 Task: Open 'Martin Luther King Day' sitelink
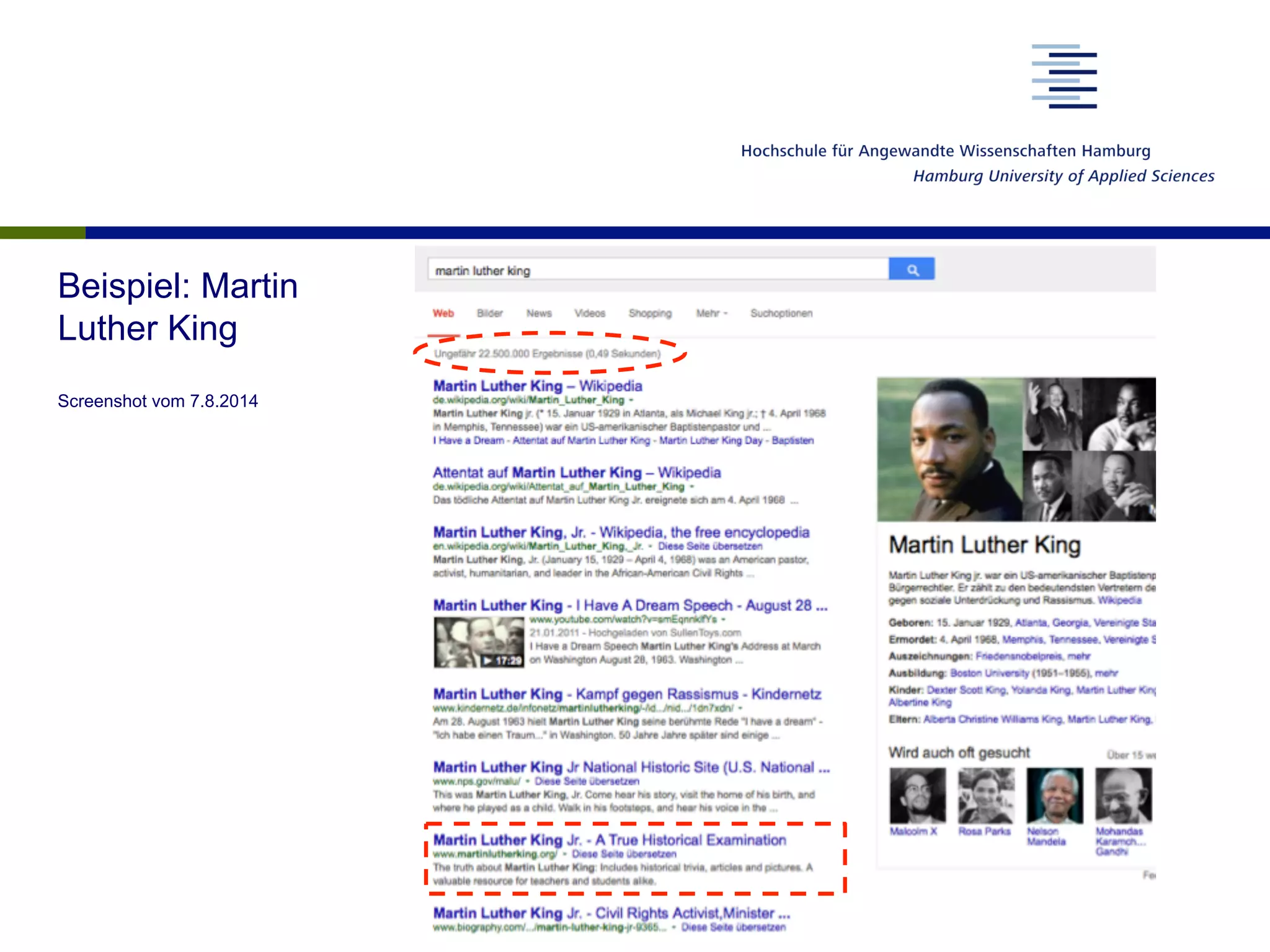pos(711,441)
